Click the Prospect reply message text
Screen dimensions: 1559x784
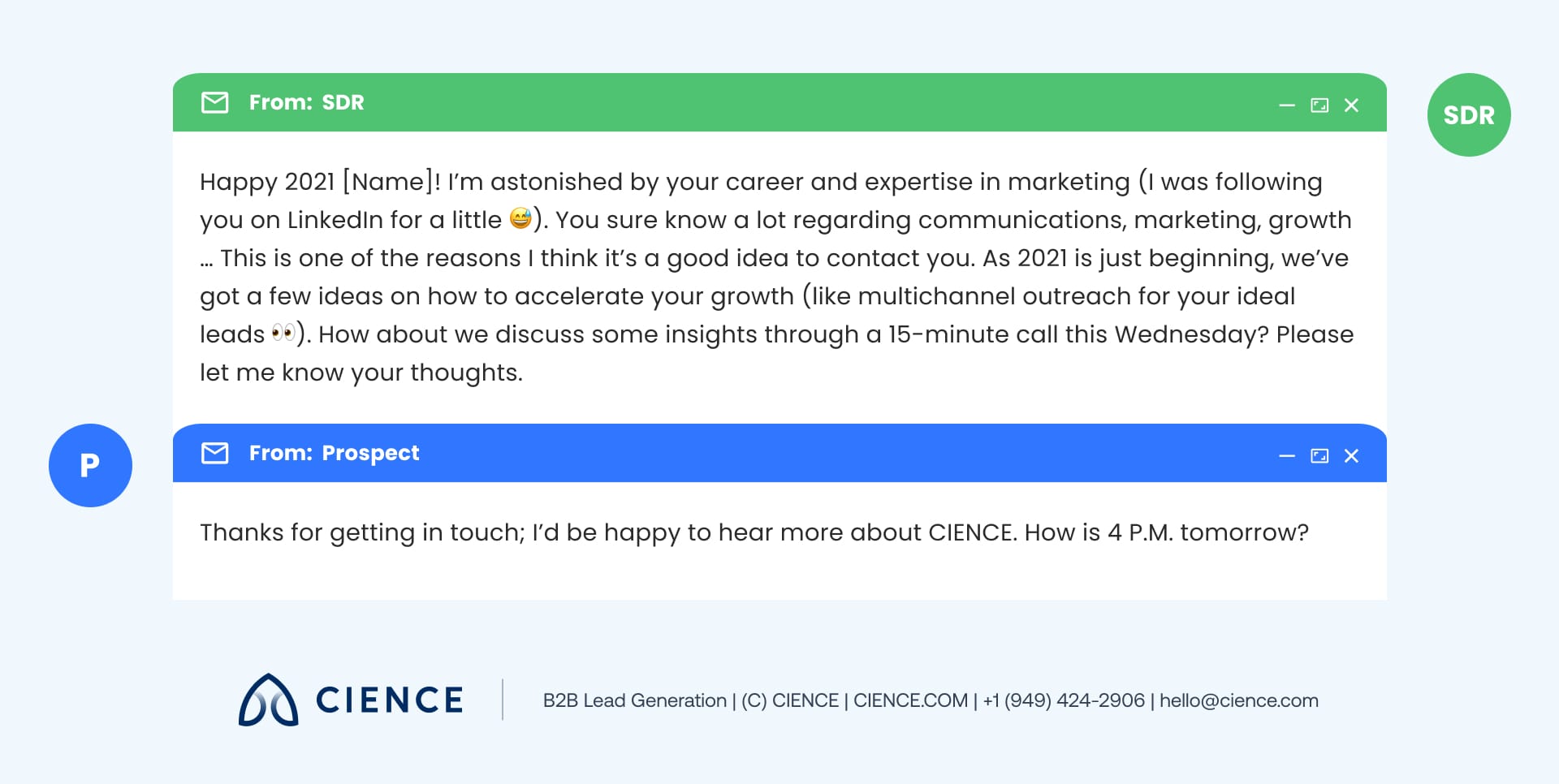point(754,532)
